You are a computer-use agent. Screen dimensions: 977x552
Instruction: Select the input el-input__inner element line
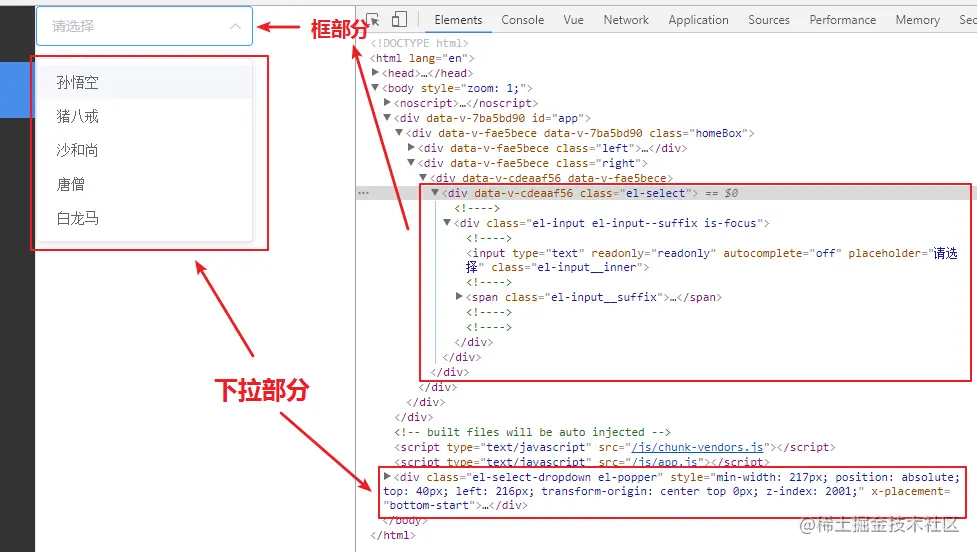tap(712, 260)
